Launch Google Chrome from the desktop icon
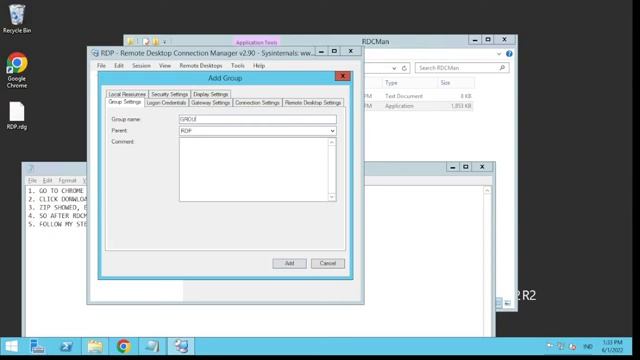 point(17,70)
